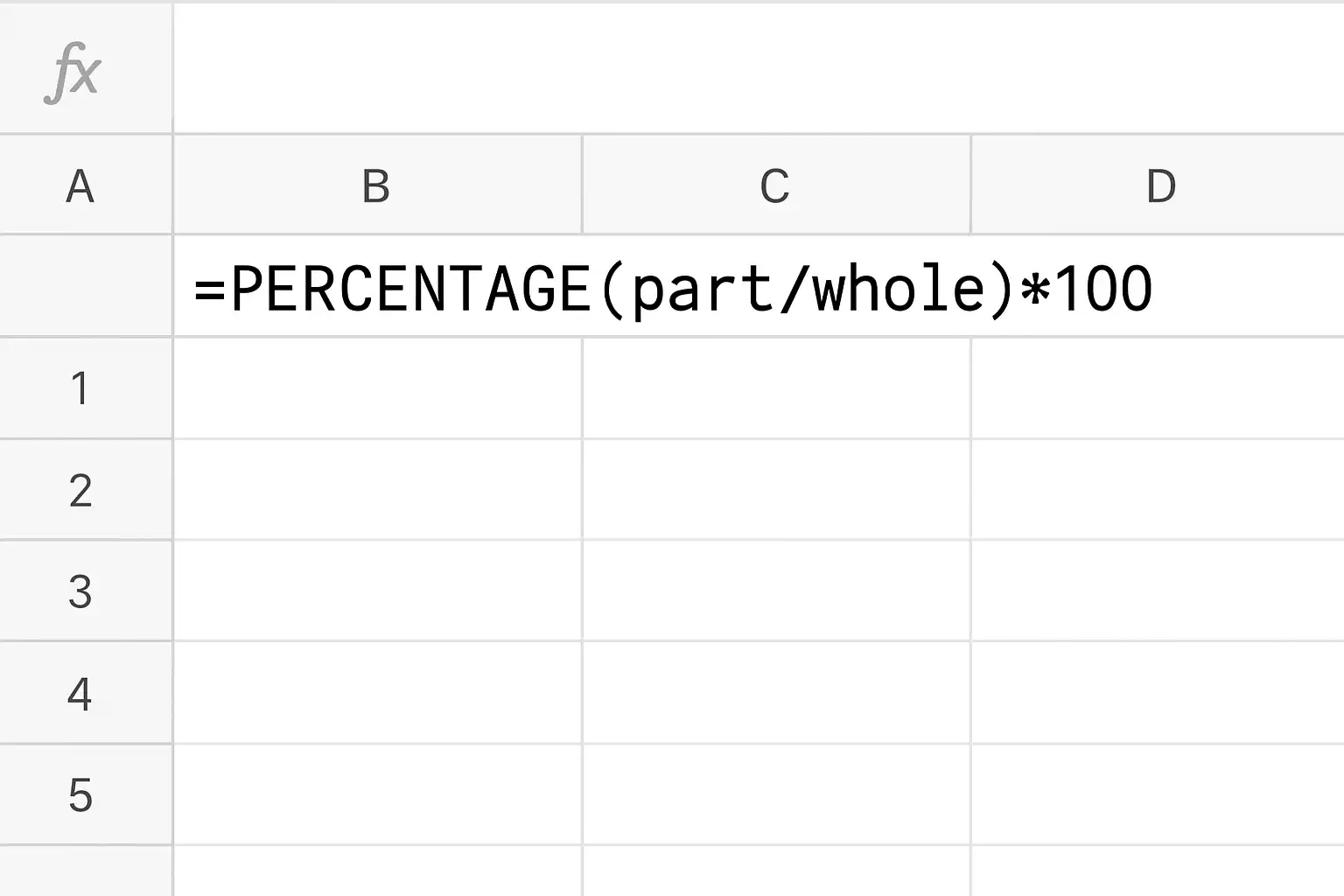Viewport: 1344px width, 896px height.
Task: Select column A header
Action: (x=80, y=185)
